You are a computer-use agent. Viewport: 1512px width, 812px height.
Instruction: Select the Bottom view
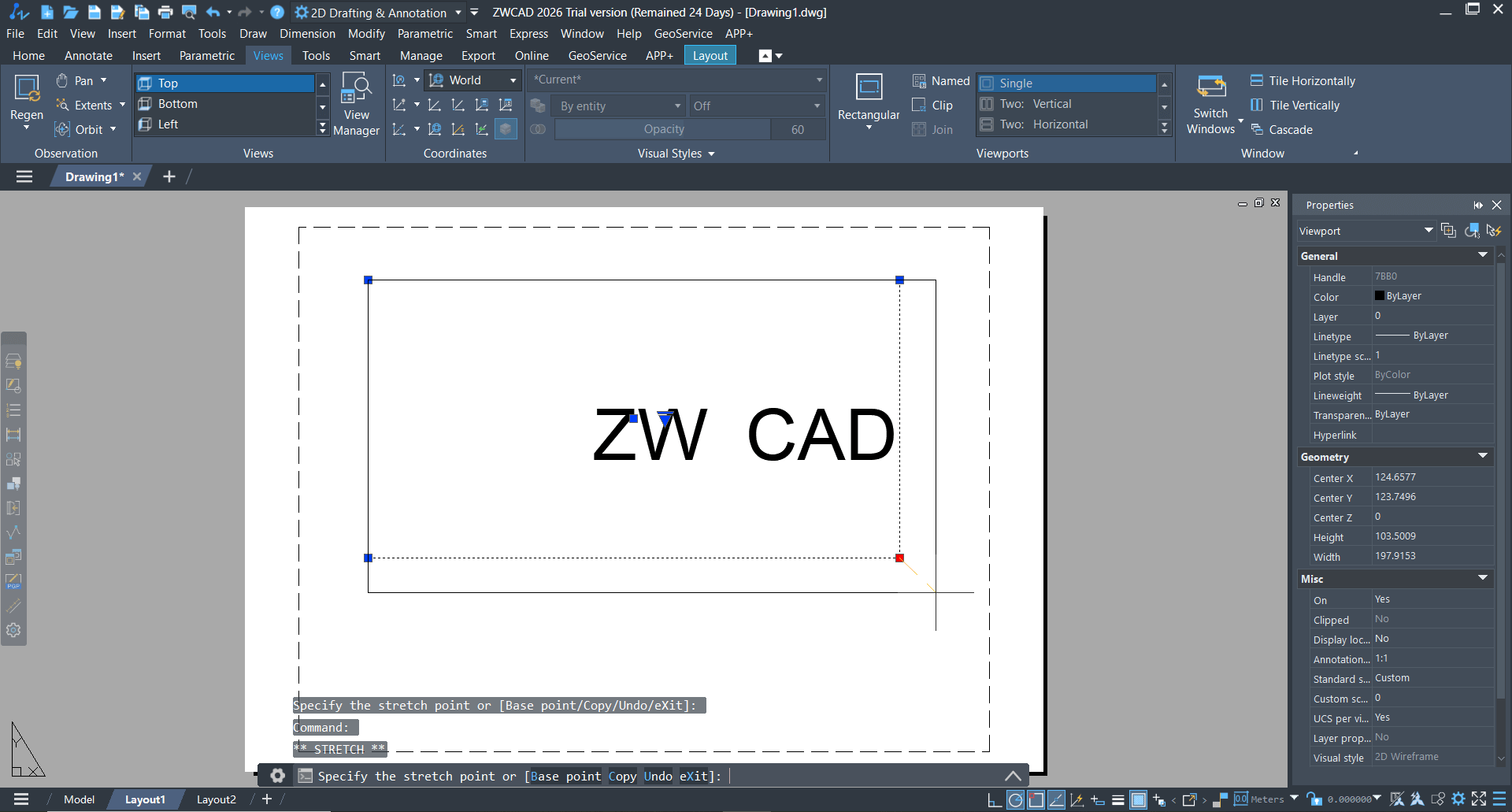coord(224,104)
